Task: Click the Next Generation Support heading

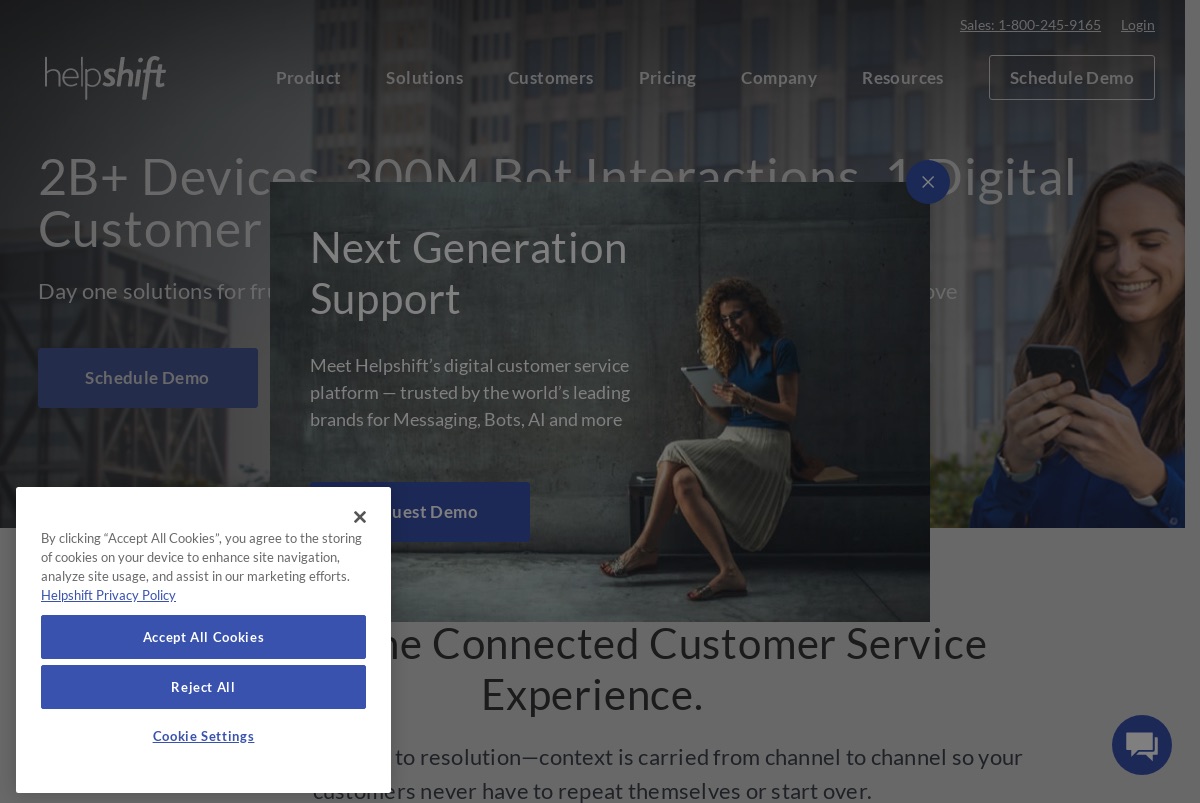Action: (x=469, y=273)
